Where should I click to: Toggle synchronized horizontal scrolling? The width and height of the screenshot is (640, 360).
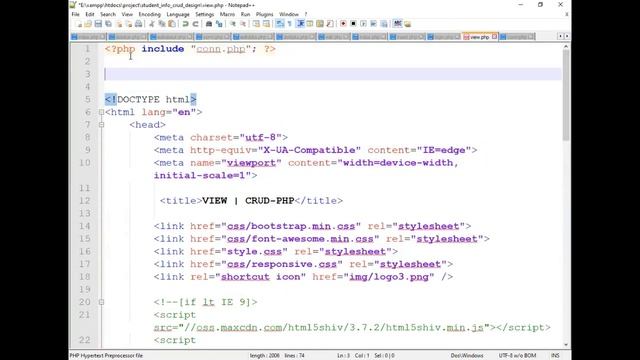pos(267,24)
